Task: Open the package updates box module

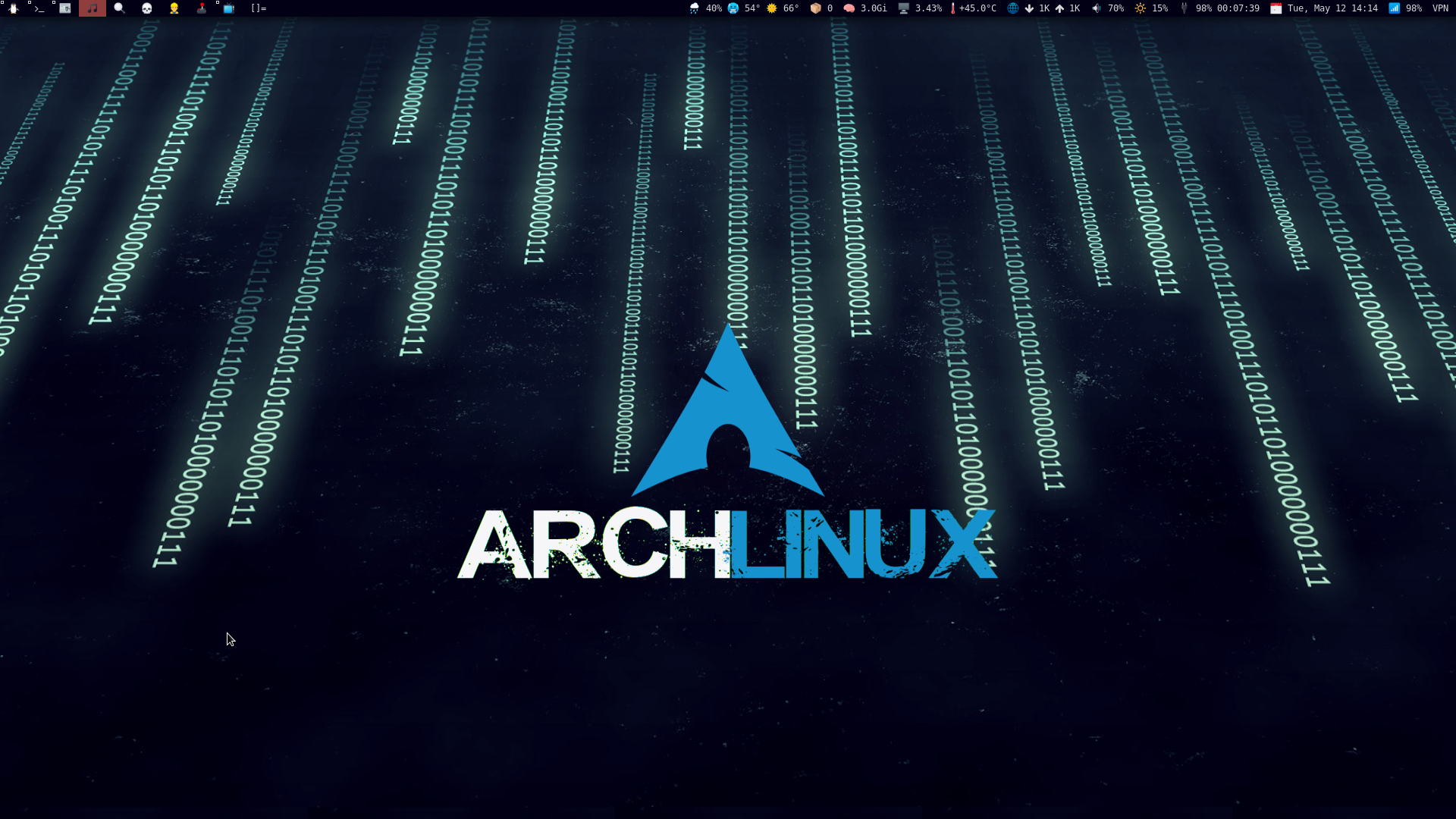Action: point(821,8)
